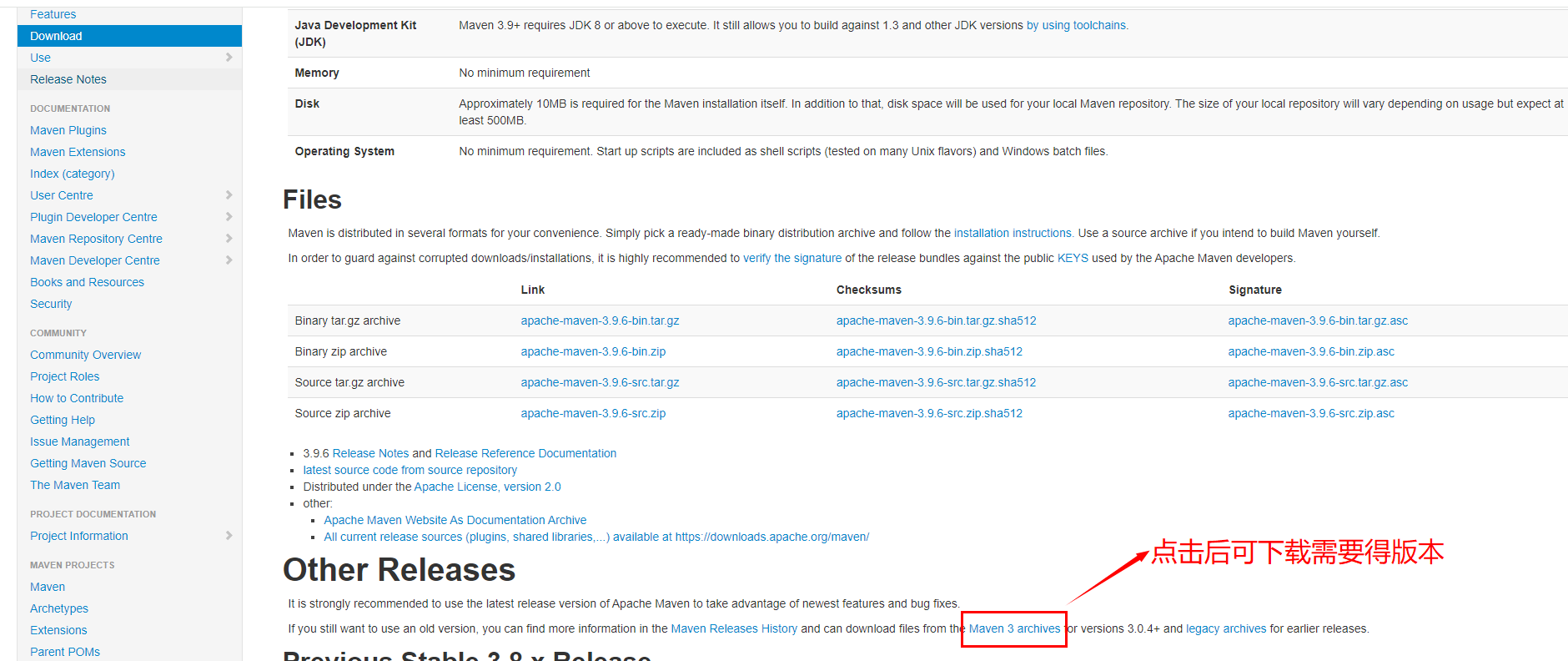
Task: Open Issue Management link
Action: click(x=80, y=442)
